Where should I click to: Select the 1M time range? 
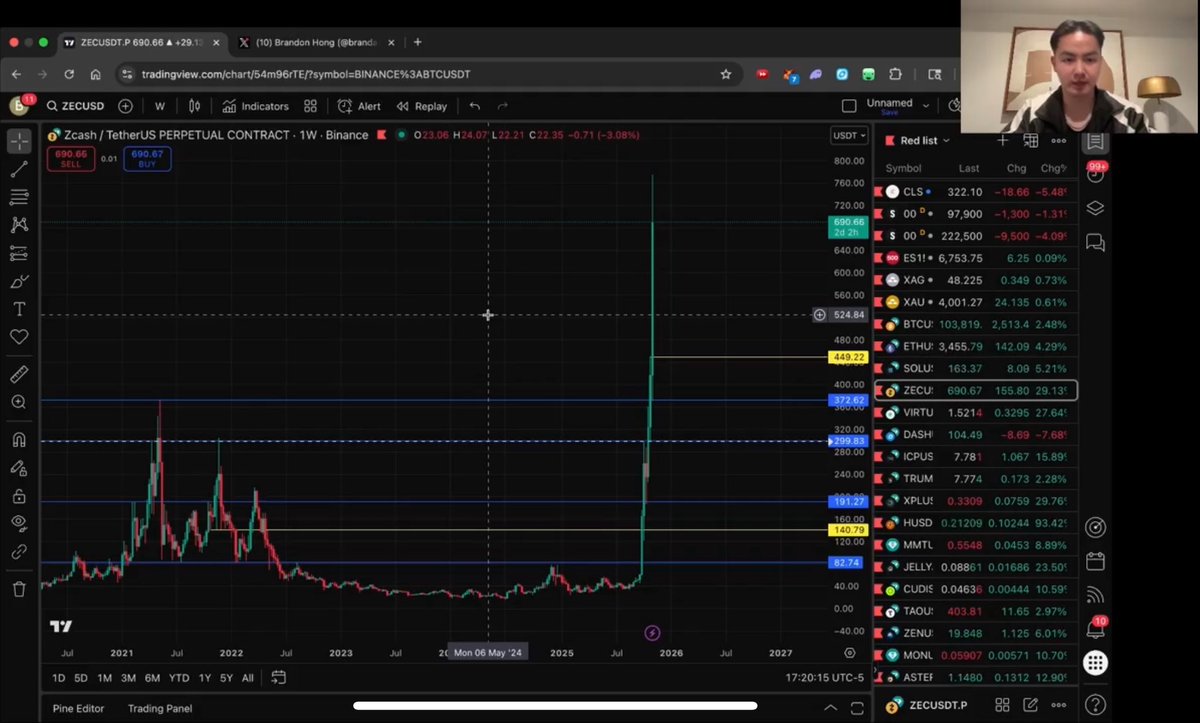point(104,678)
